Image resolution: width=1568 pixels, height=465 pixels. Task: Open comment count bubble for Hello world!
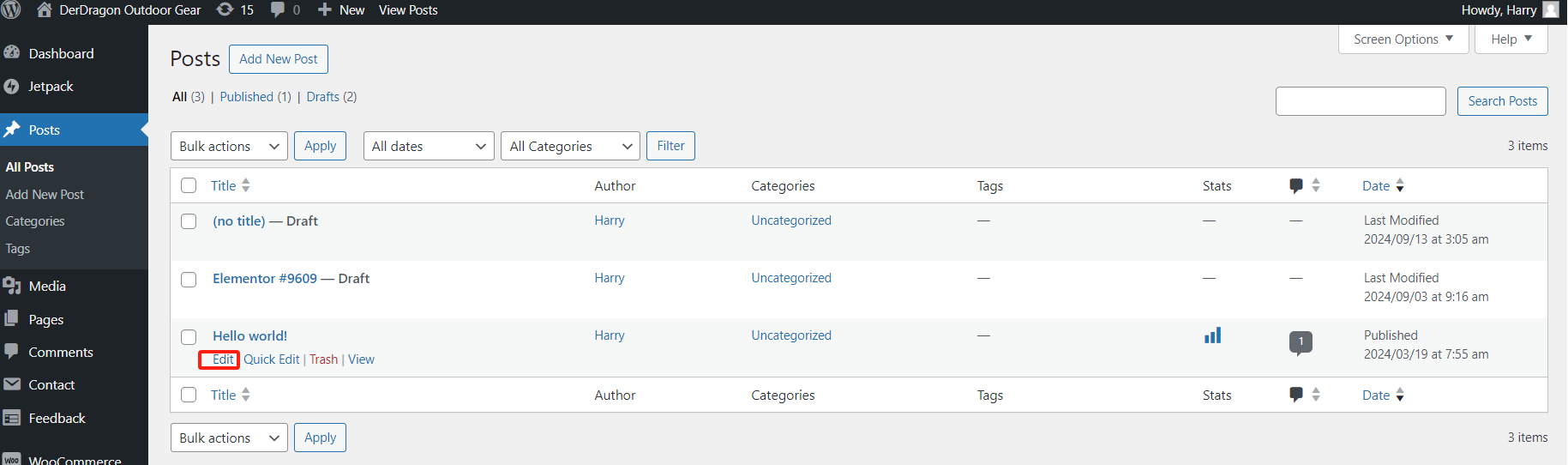click(x=1300, y=341)
